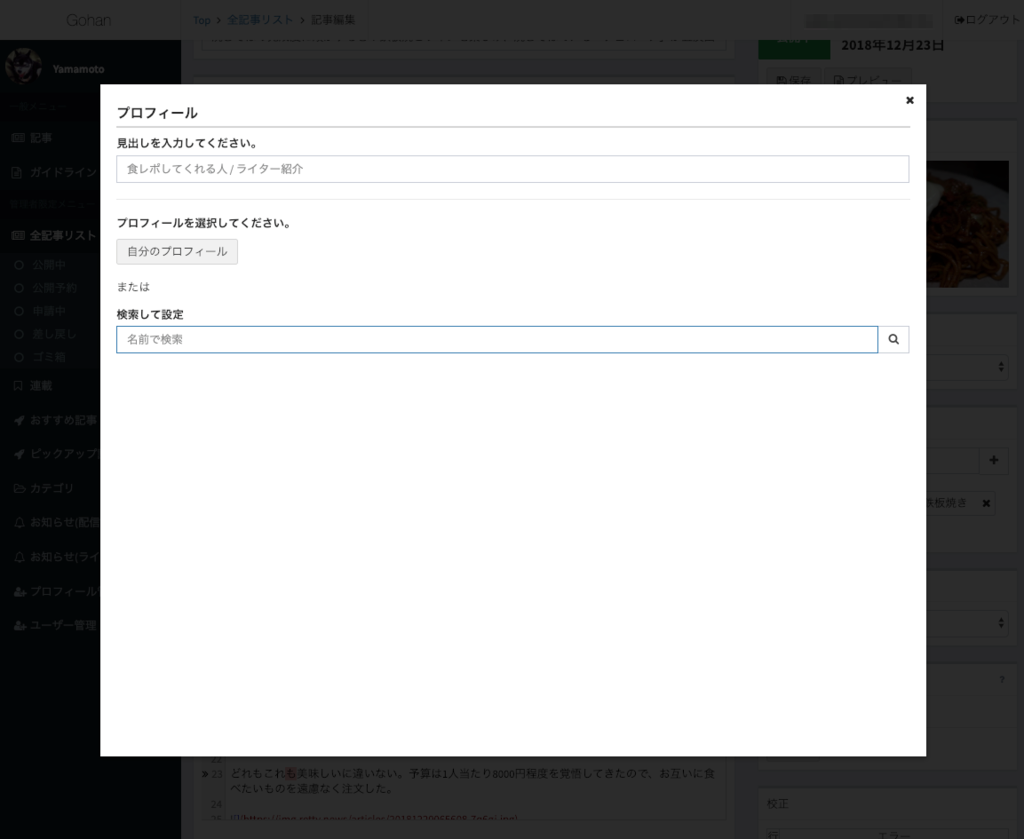Open カテゴリ in the sidebar
This screenshot has height=839, width=1024.
[50, 488]
